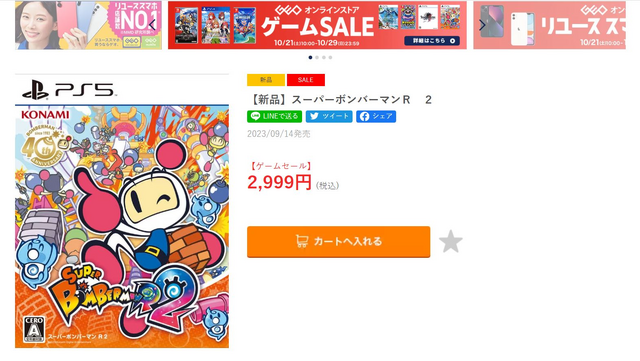Image resolution: width=640 pixels, height=361 pixels.
Task: Select the first carousel pagination dot
Action: [311, 58]
